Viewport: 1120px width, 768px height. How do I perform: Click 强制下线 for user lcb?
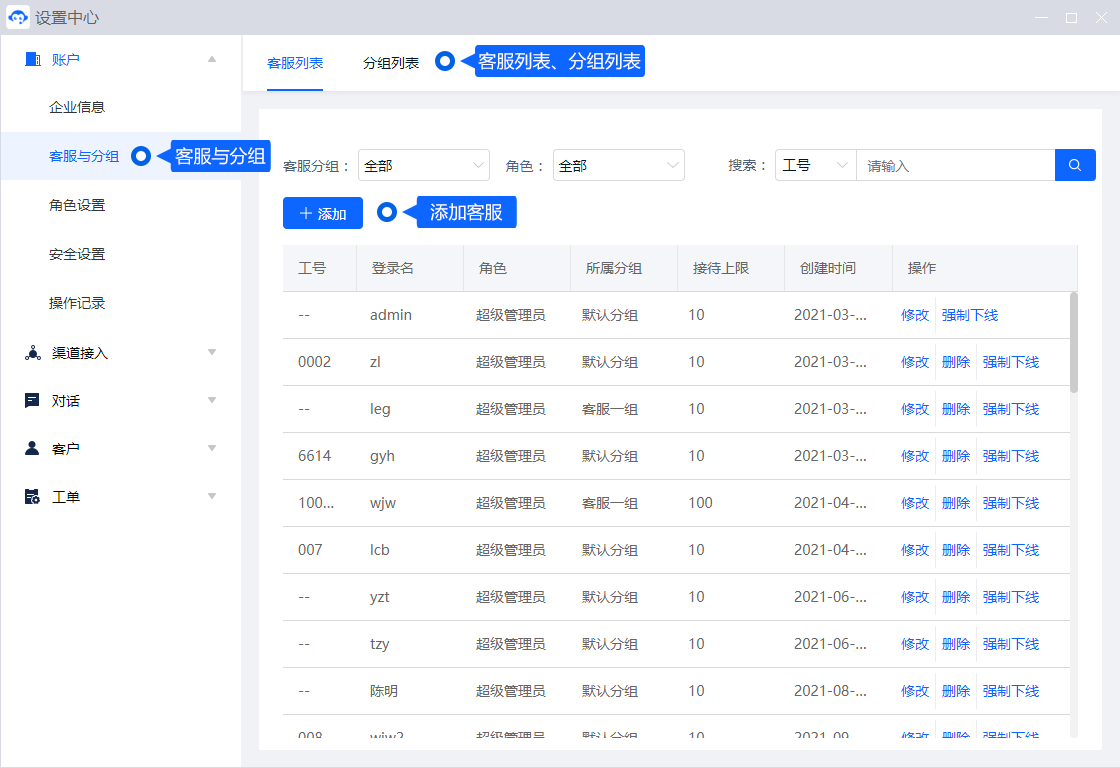1011,550
